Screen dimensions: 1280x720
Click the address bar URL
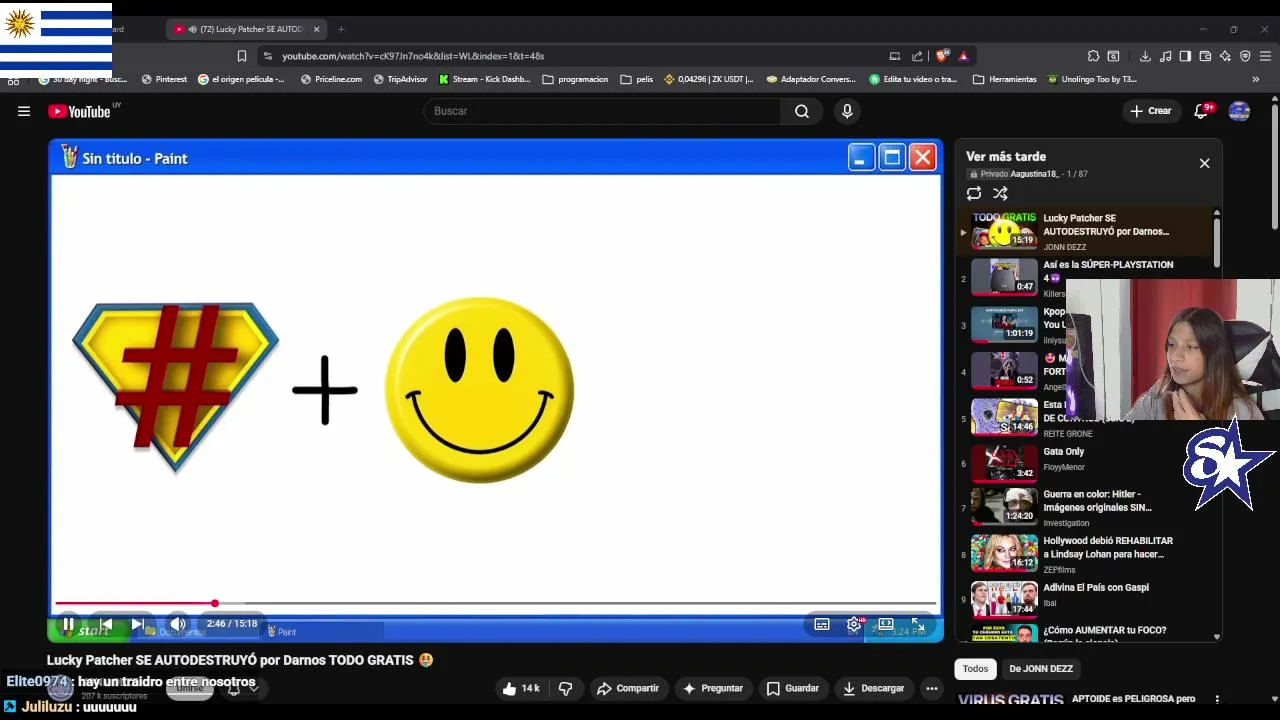click(x=413, y=56)
